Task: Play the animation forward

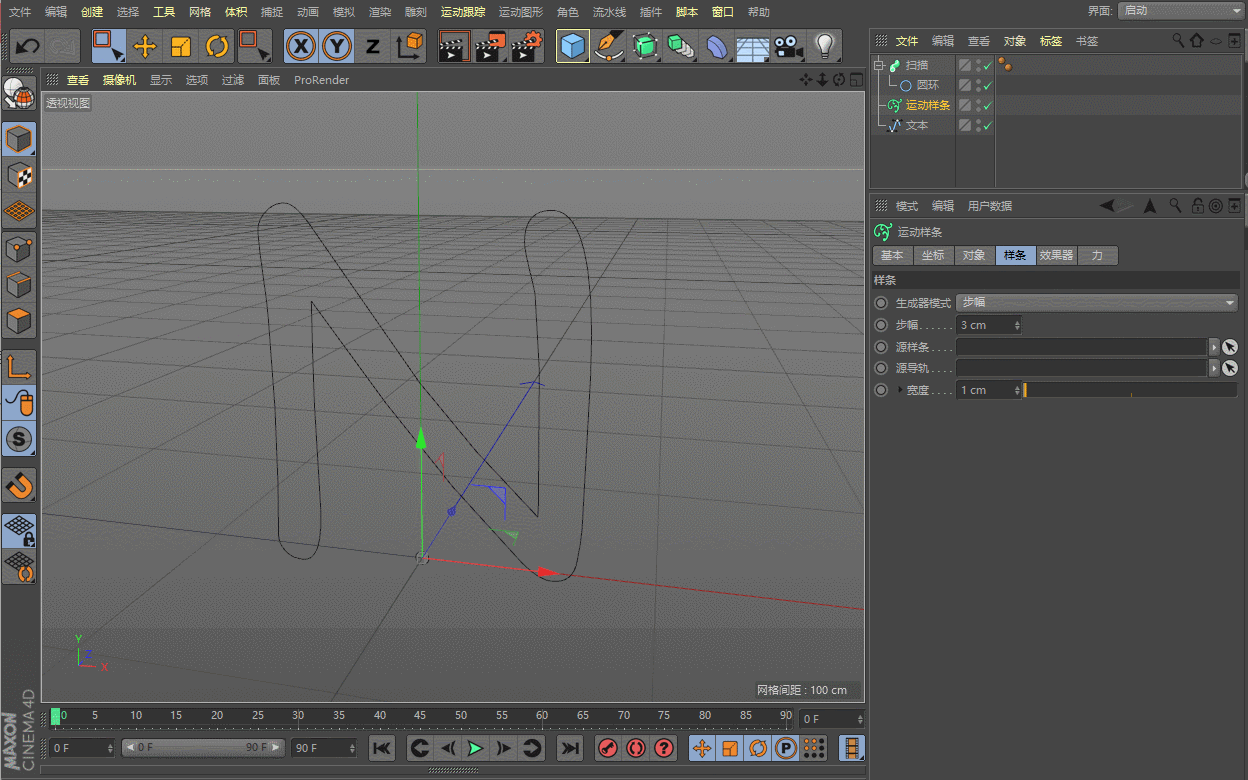Action: tap(475, 748)
